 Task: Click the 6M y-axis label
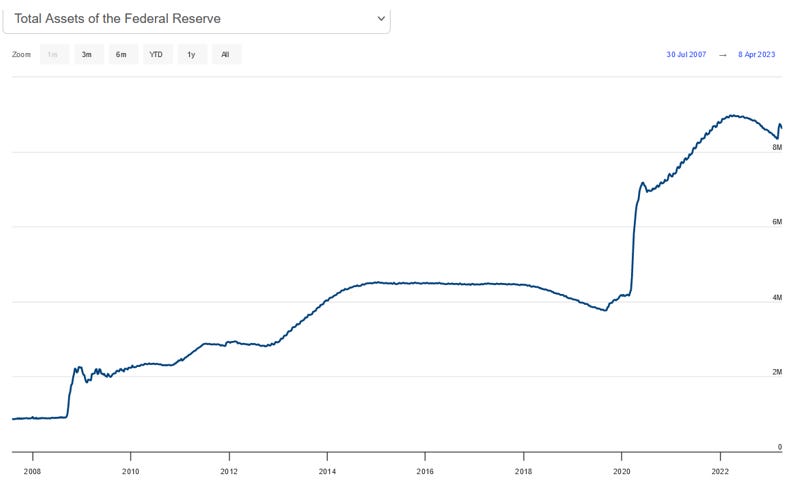[x=777, y=222]
